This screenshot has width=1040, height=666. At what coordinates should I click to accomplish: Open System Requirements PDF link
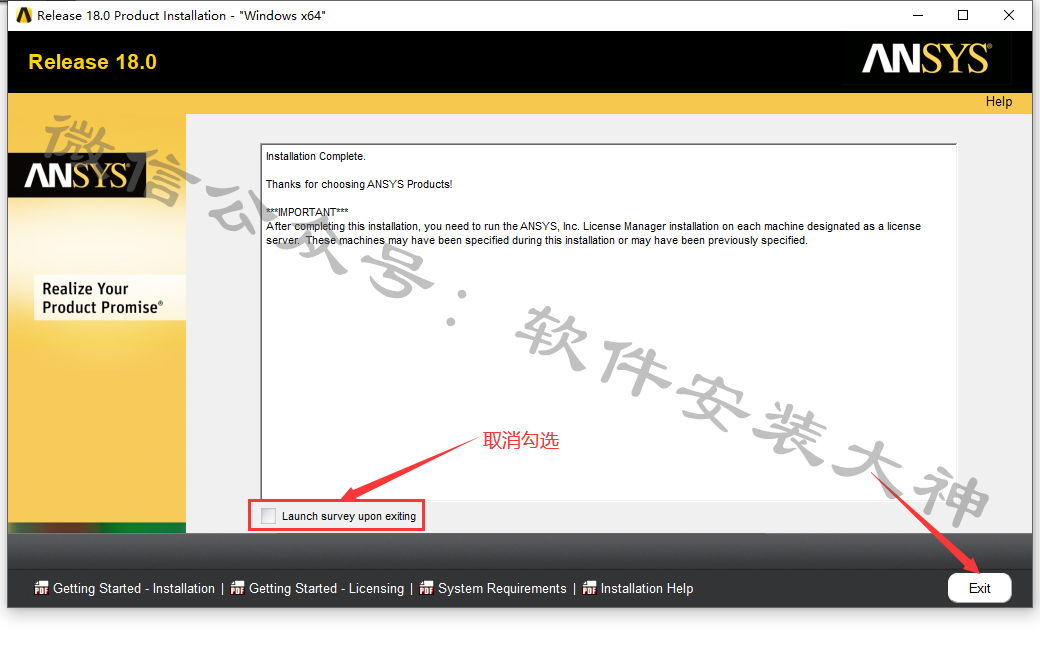pyautogui.click(x=502, y=588)
